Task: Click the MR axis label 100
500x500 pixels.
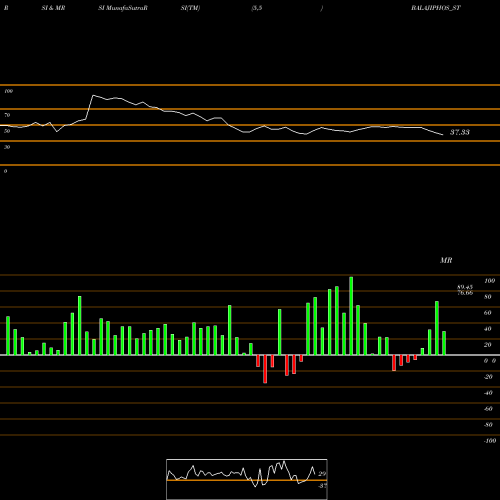Action: (489, 281)
